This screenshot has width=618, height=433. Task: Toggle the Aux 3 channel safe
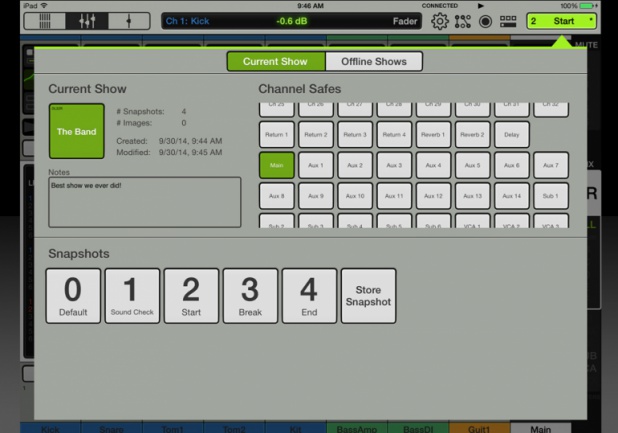(394, 165)
